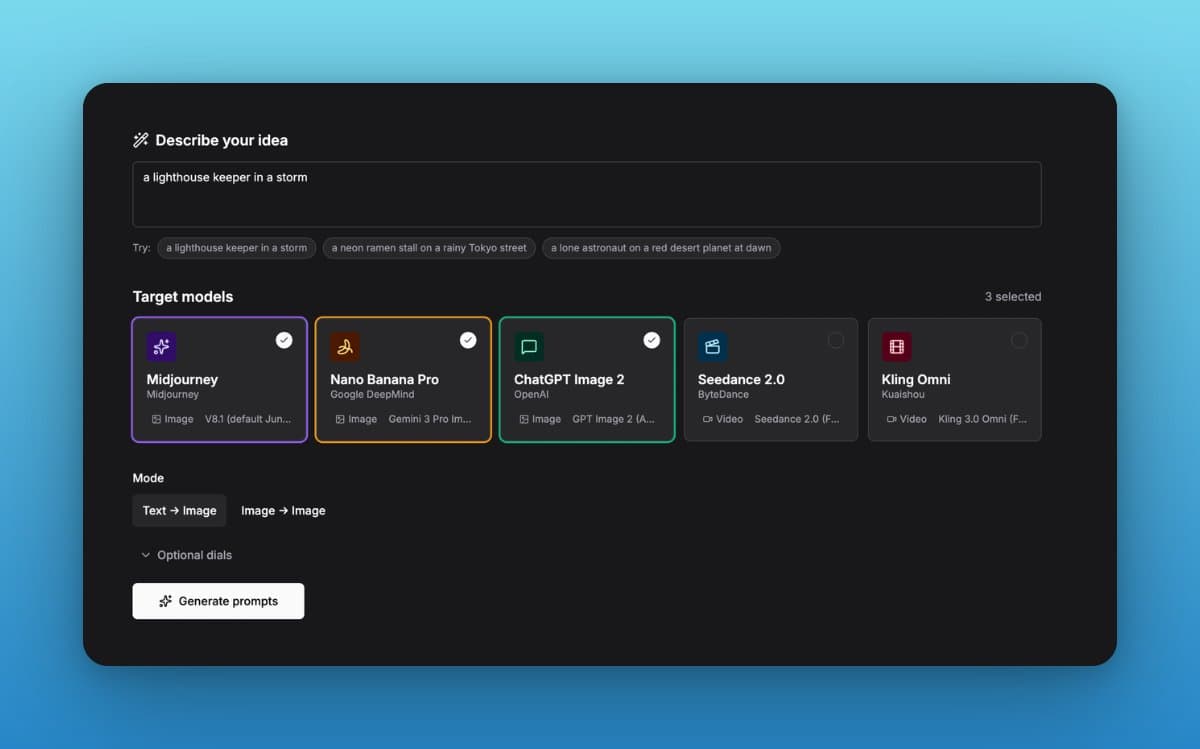The image size is (1200, 749).
Task: Click the video camera icon on Kling Omni card
Action: click(x=892, y=419)
